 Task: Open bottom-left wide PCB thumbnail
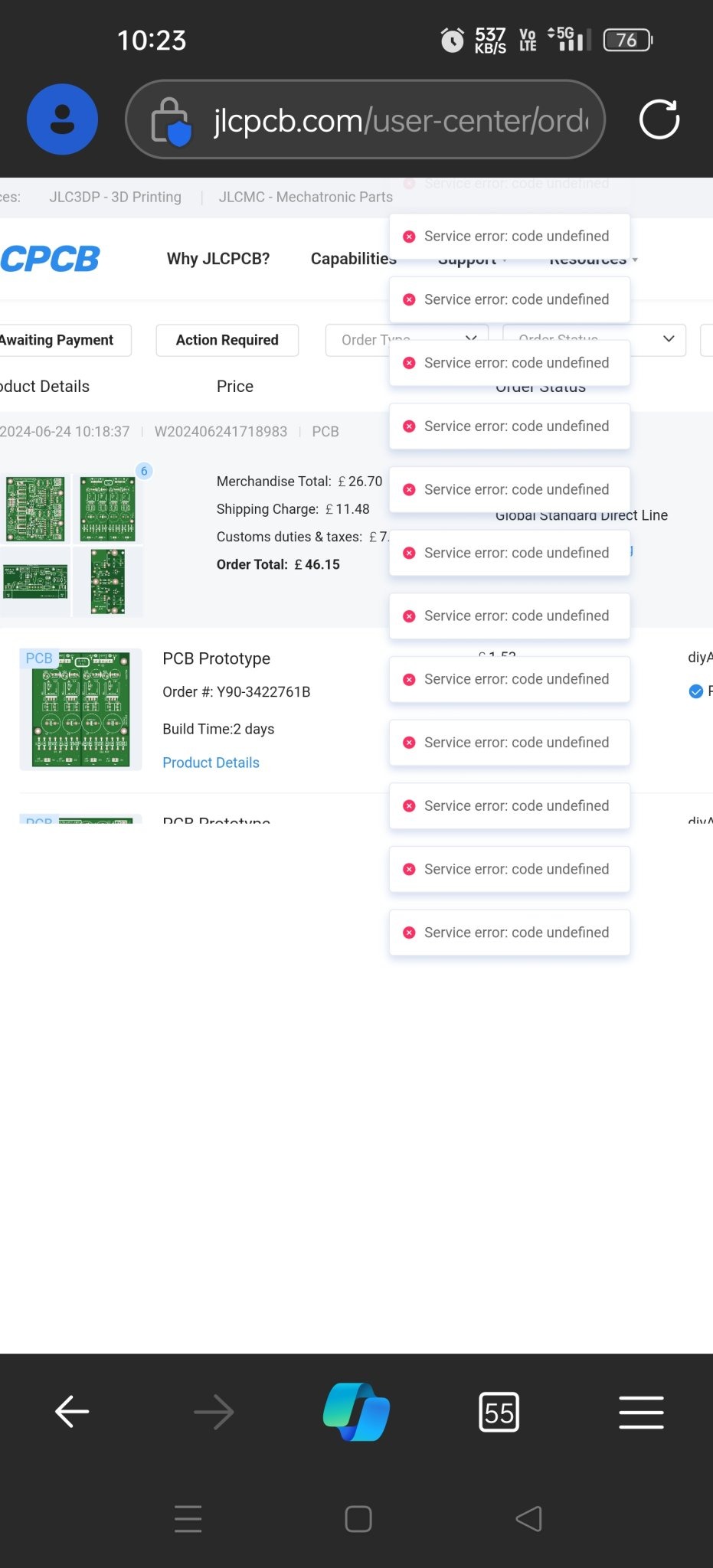tap(35, 582)
